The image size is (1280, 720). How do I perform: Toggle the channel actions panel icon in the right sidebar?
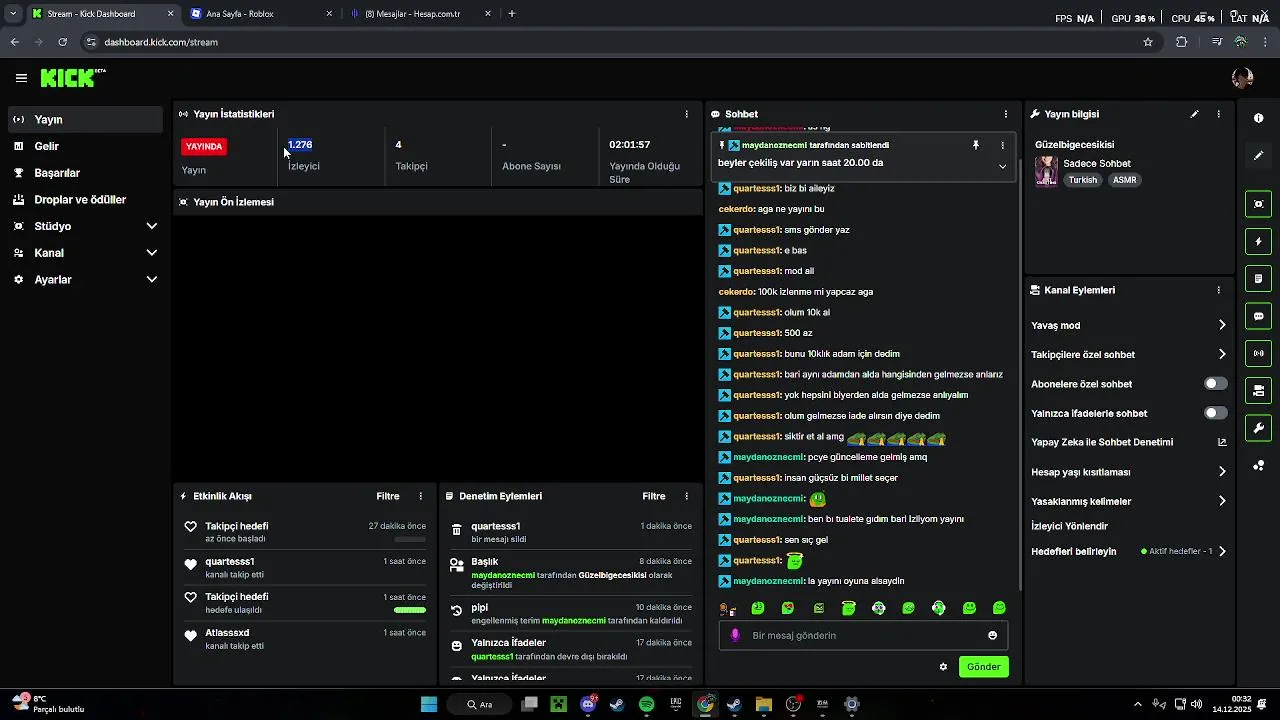1258,390
